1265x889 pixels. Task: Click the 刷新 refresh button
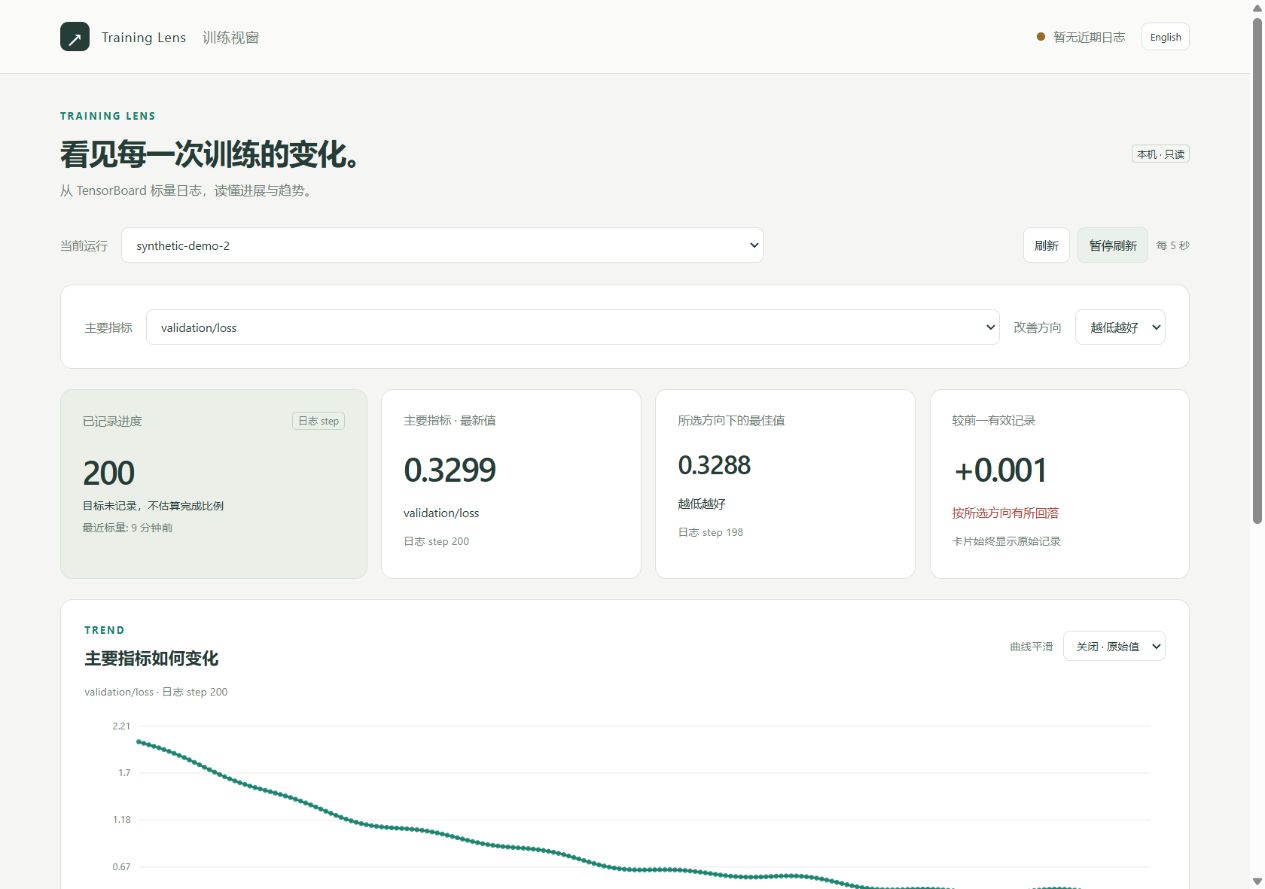tap(1046, 245)
